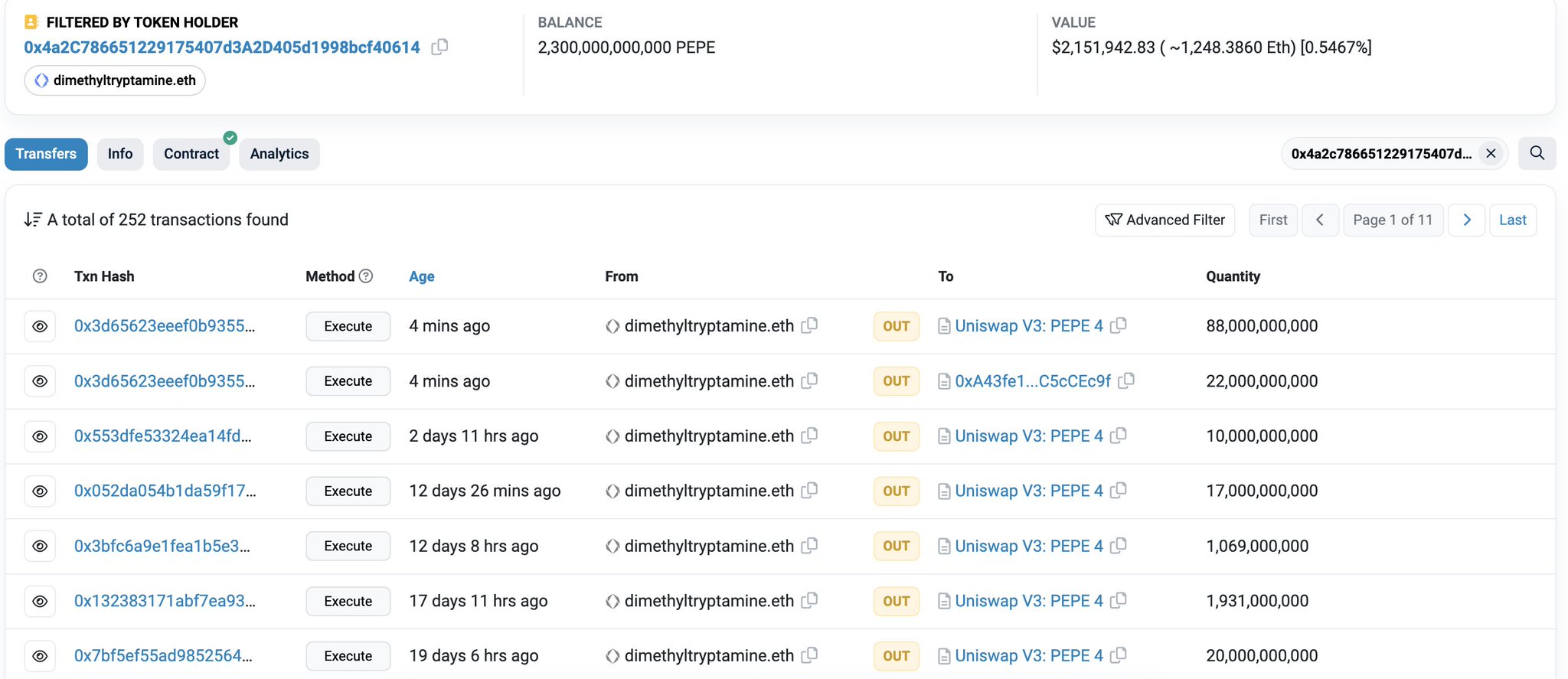
Task: Preview transaction 0x052da054b1da59f17
Action: point(40,491)
